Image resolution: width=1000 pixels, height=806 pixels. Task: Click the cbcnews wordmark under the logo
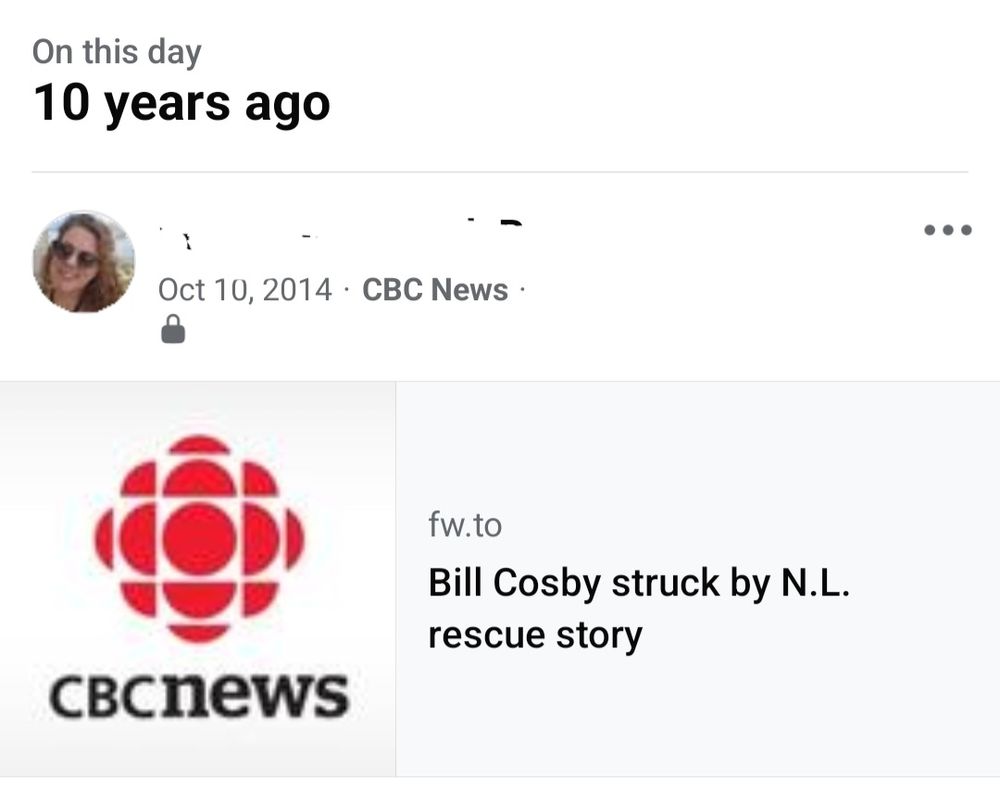pos(200,696)
